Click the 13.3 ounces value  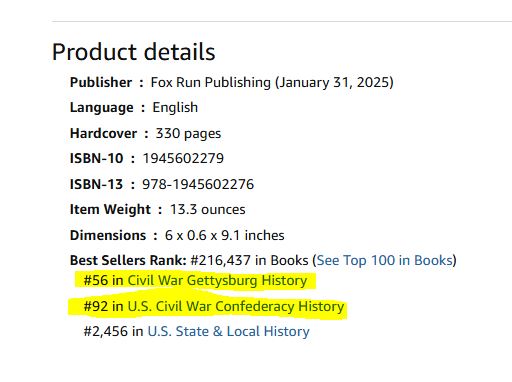click(208, 210)
